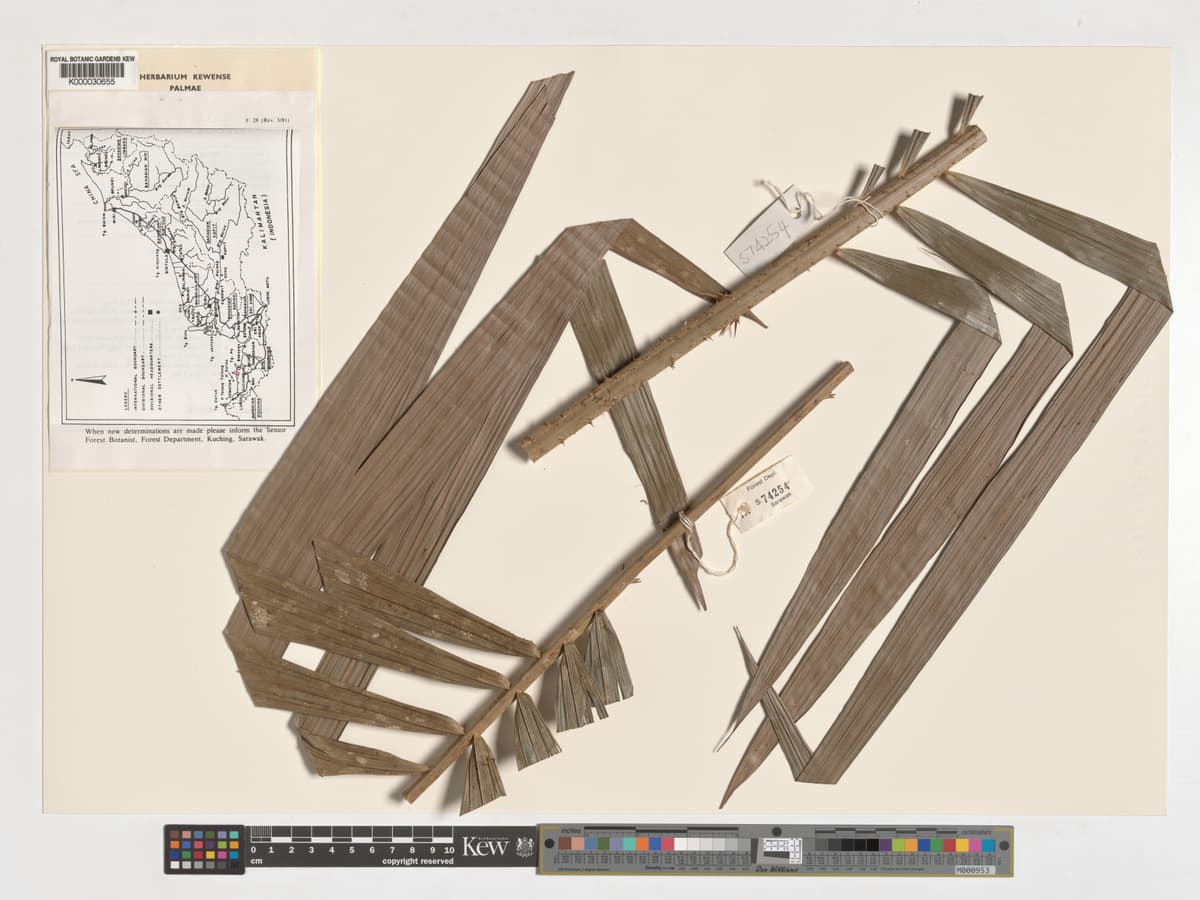The height and width of the screenshot is (900, 1200).
Task: Click the long colour calibration strip
Action: [x=775, y=849]
